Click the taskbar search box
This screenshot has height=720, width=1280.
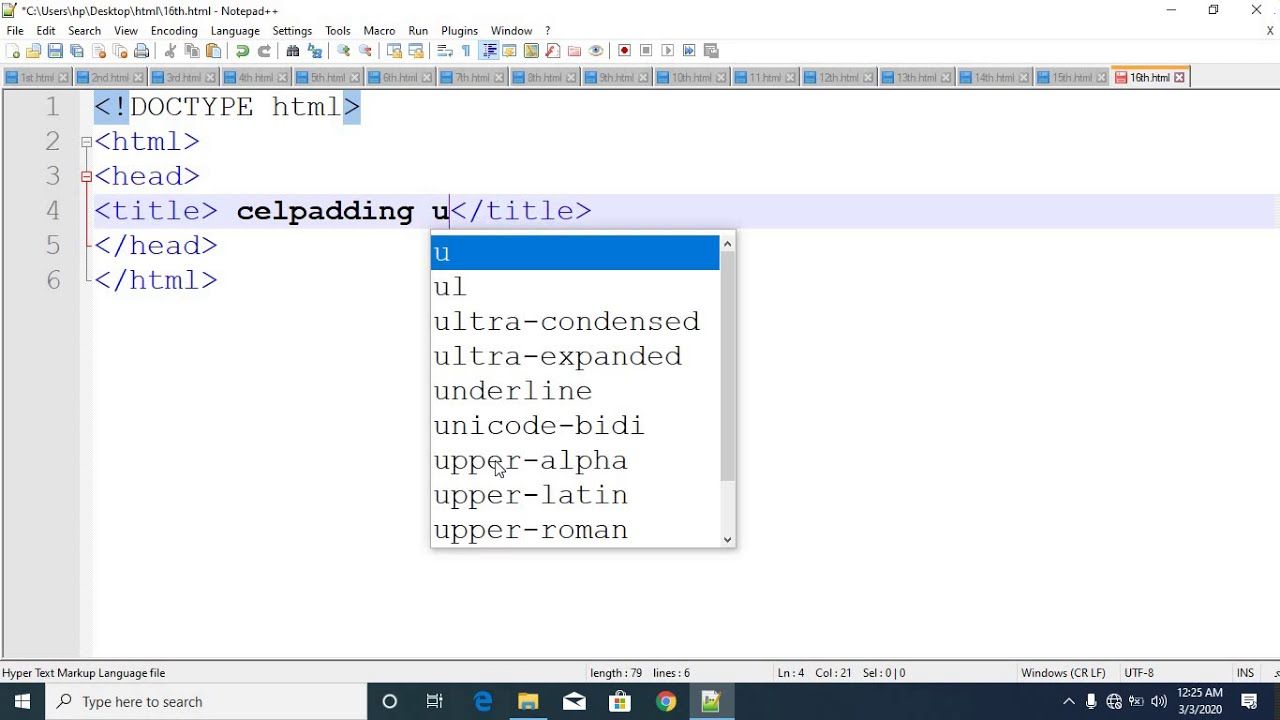(208, 702)
